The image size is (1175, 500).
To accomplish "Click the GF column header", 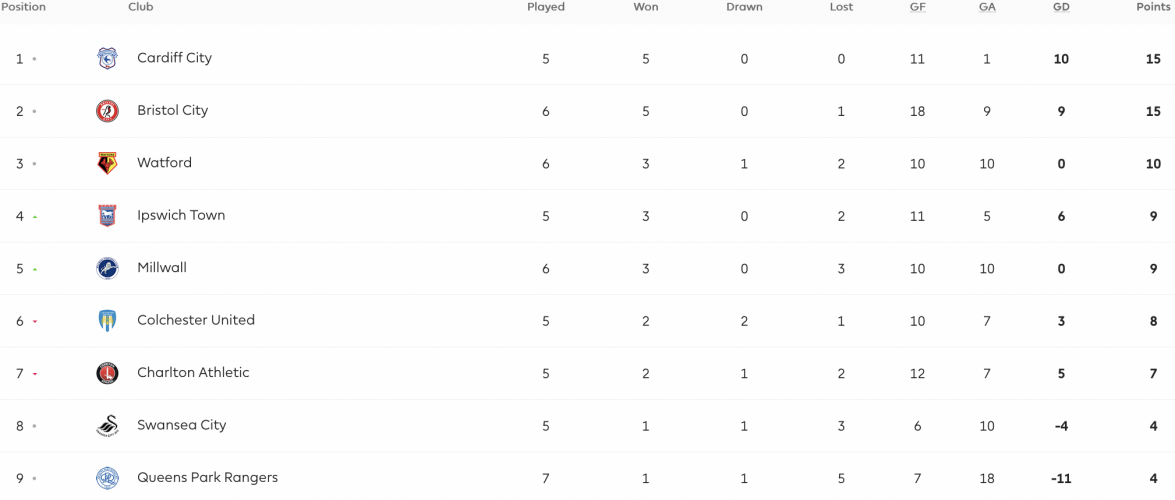I will [x=917, y=7].
